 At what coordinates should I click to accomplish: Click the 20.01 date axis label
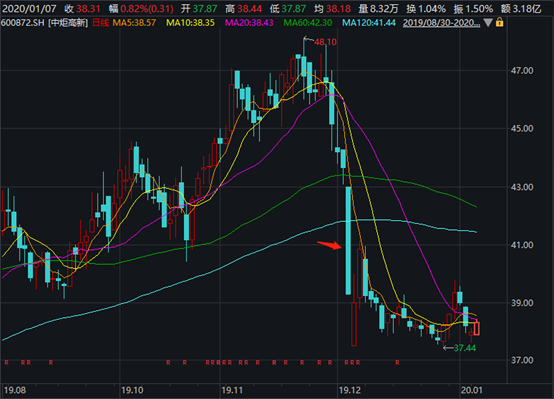472,391
